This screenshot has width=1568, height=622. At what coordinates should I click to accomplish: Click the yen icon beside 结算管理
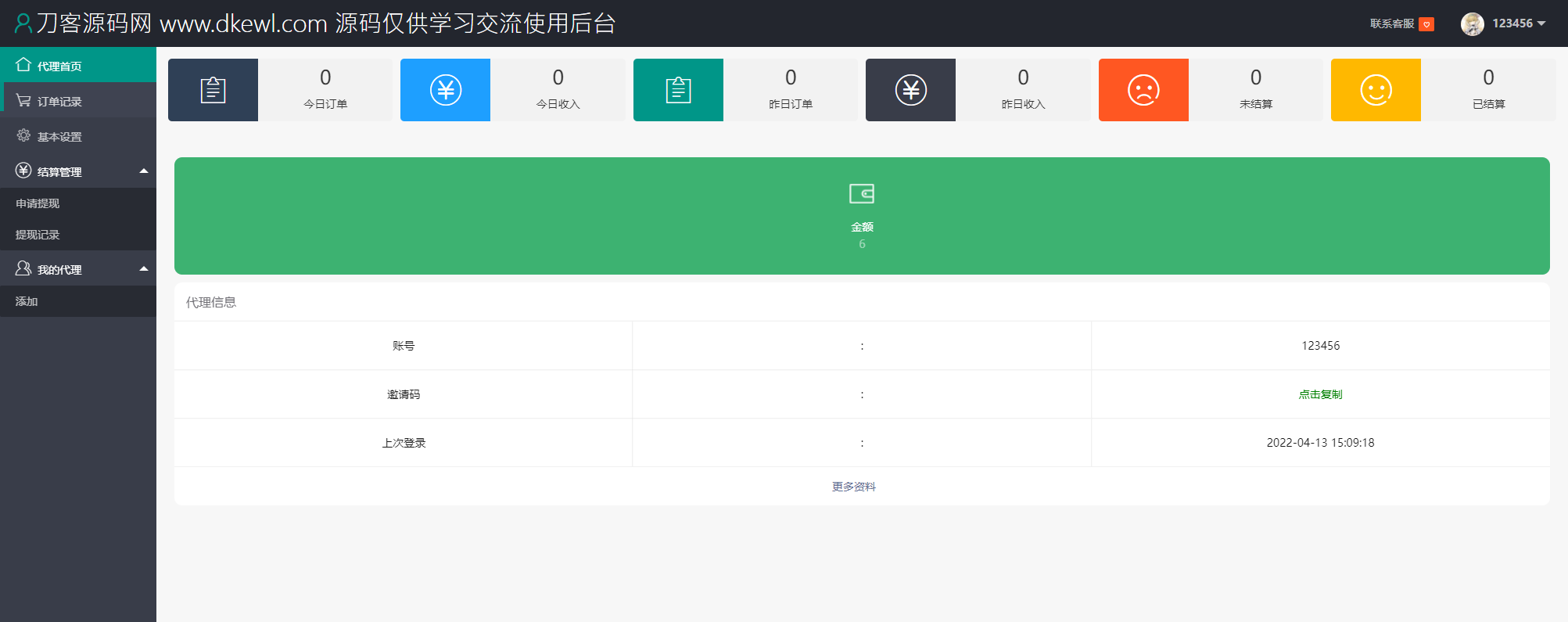[x=23, y=171]
